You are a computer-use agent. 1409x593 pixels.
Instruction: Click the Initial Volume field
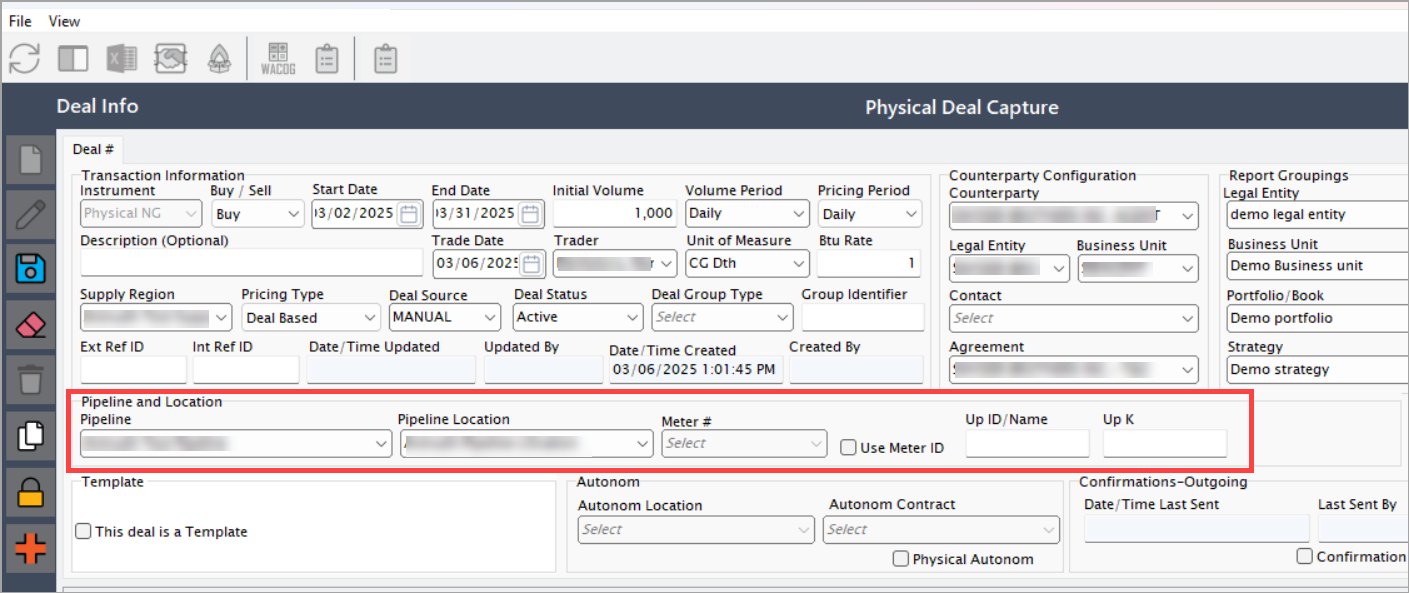(x=615, y=214)
